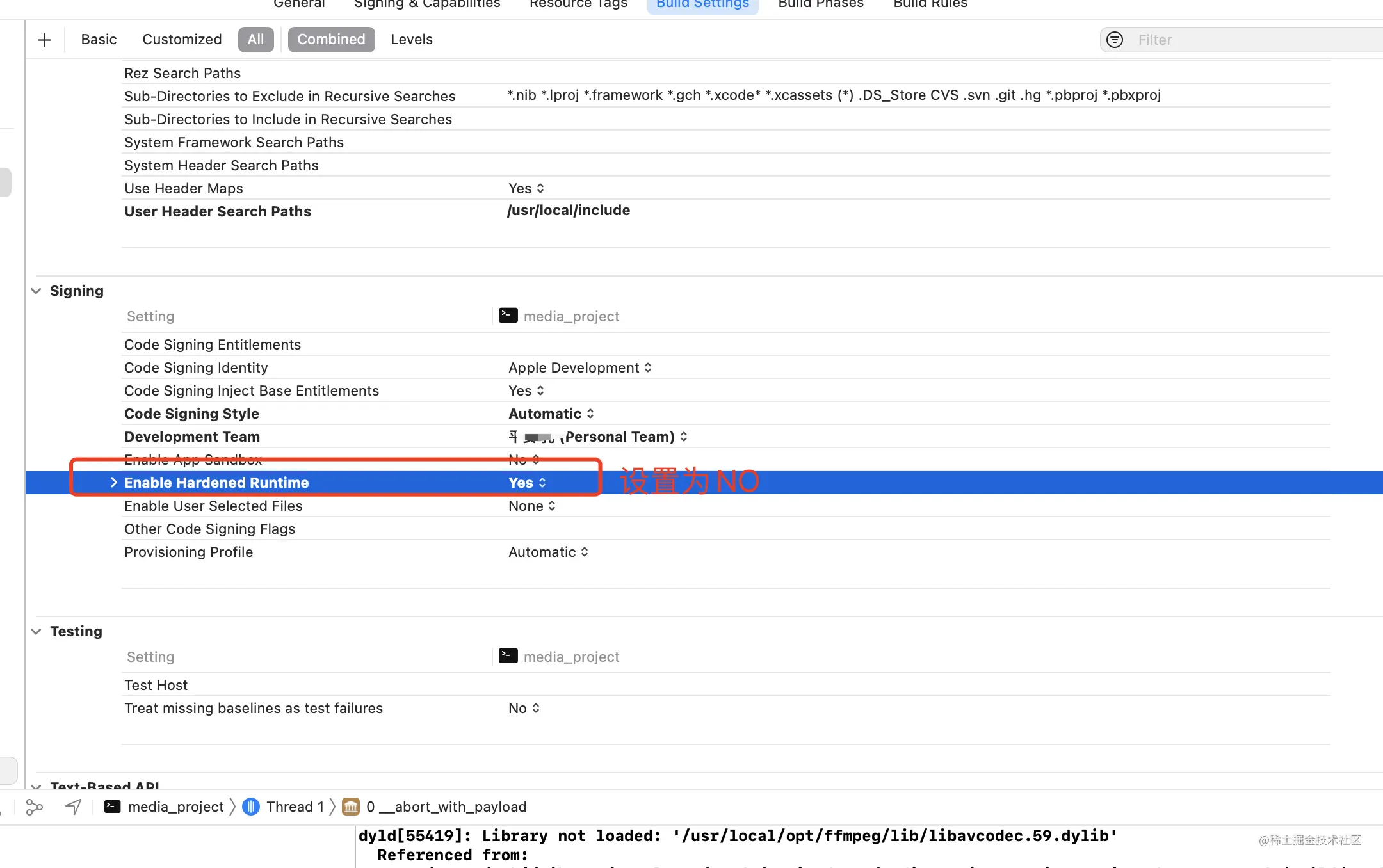Click Thread 1 icon in debug bar
The height and width of the screenshot is (868, 1383).
click(251, 807)
